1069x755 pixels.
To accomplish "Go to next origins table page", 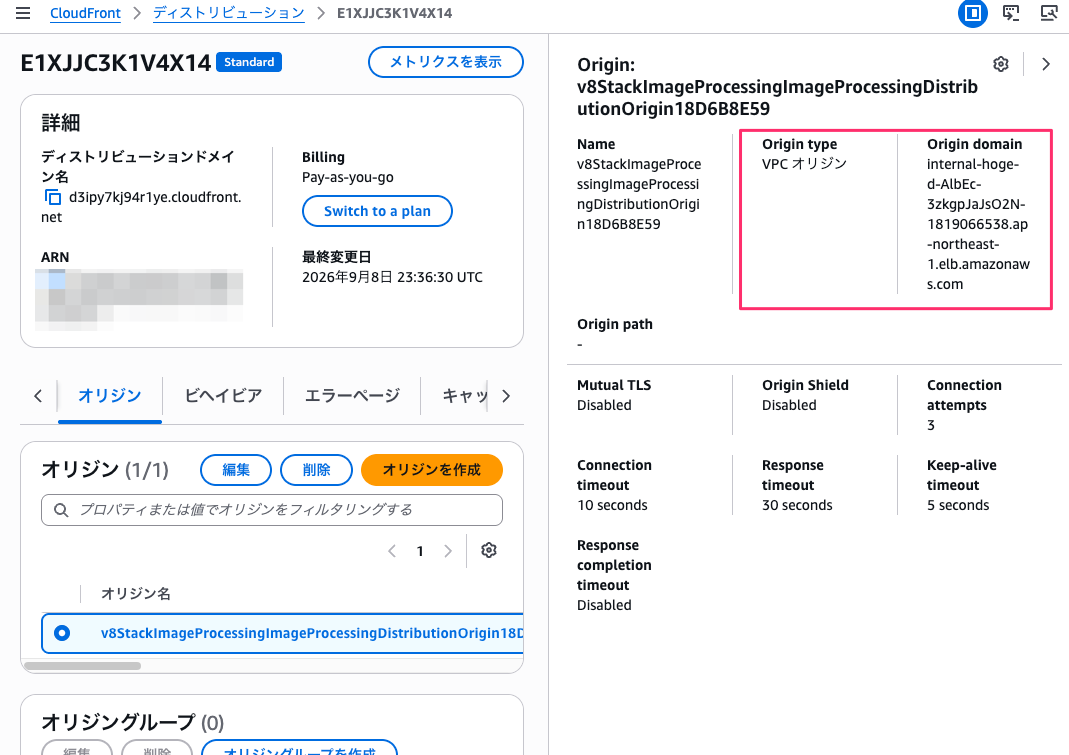I will (448, 551).
